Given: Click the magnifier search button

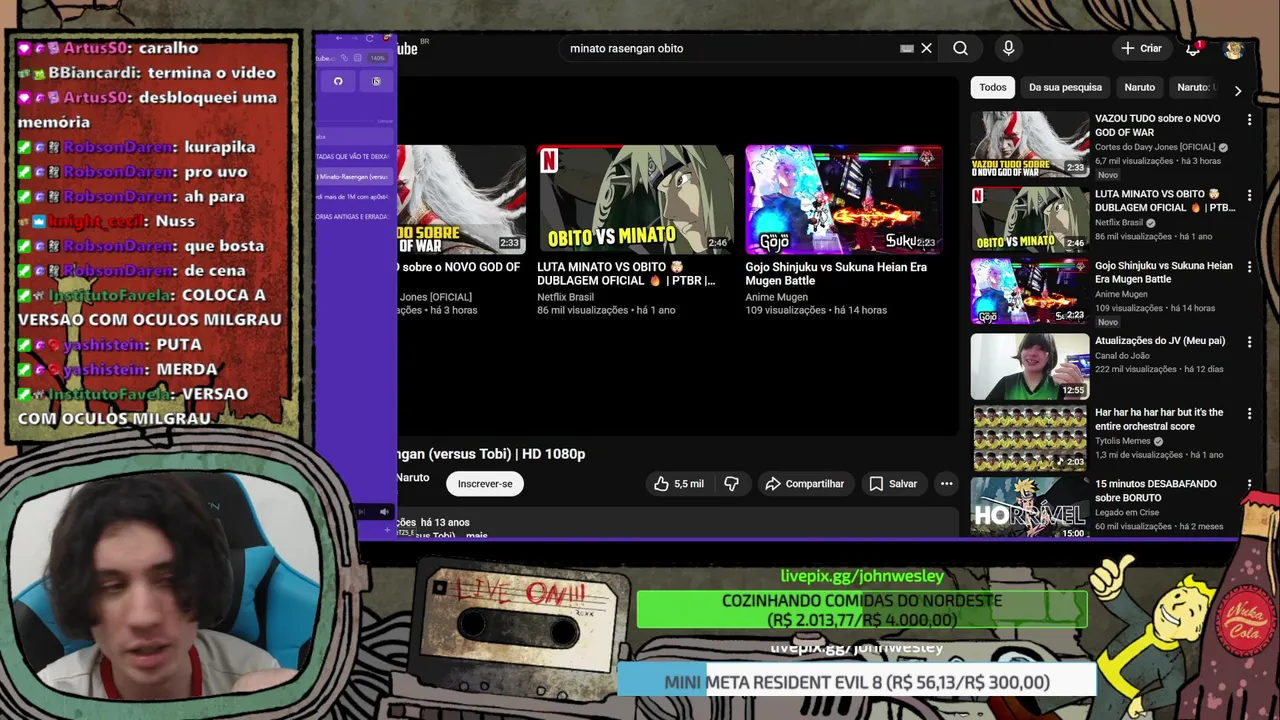Looking at the screenshot, I should [x=960, y=48].
